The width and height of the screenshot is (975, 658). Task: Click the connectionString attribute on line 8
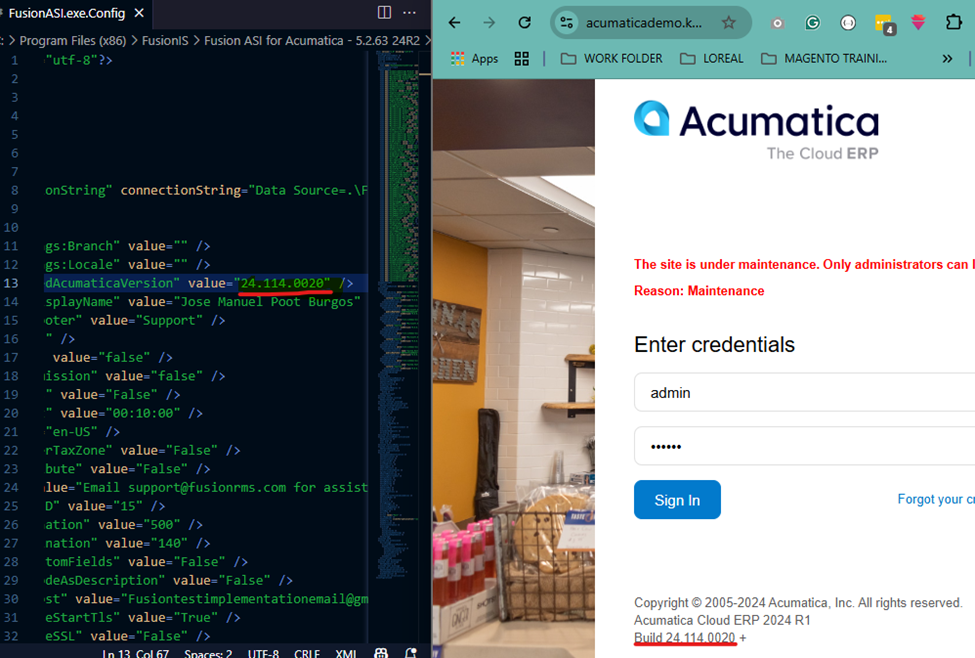click(x=180, y=190)
